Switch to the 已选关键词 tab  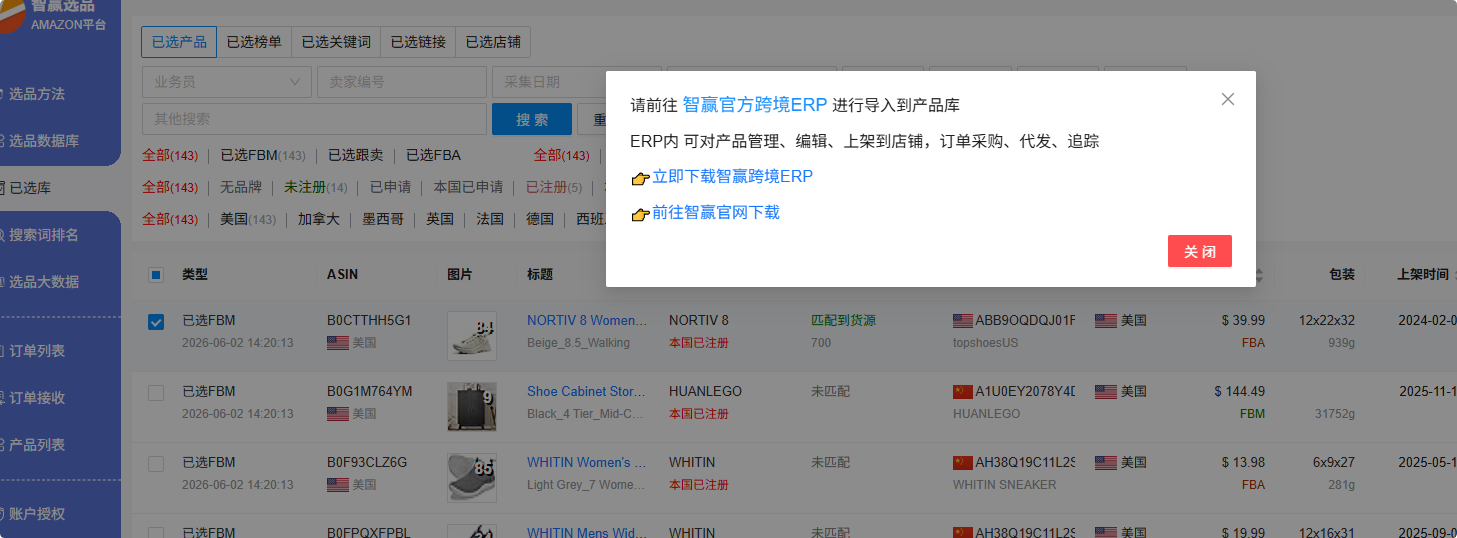336,42
